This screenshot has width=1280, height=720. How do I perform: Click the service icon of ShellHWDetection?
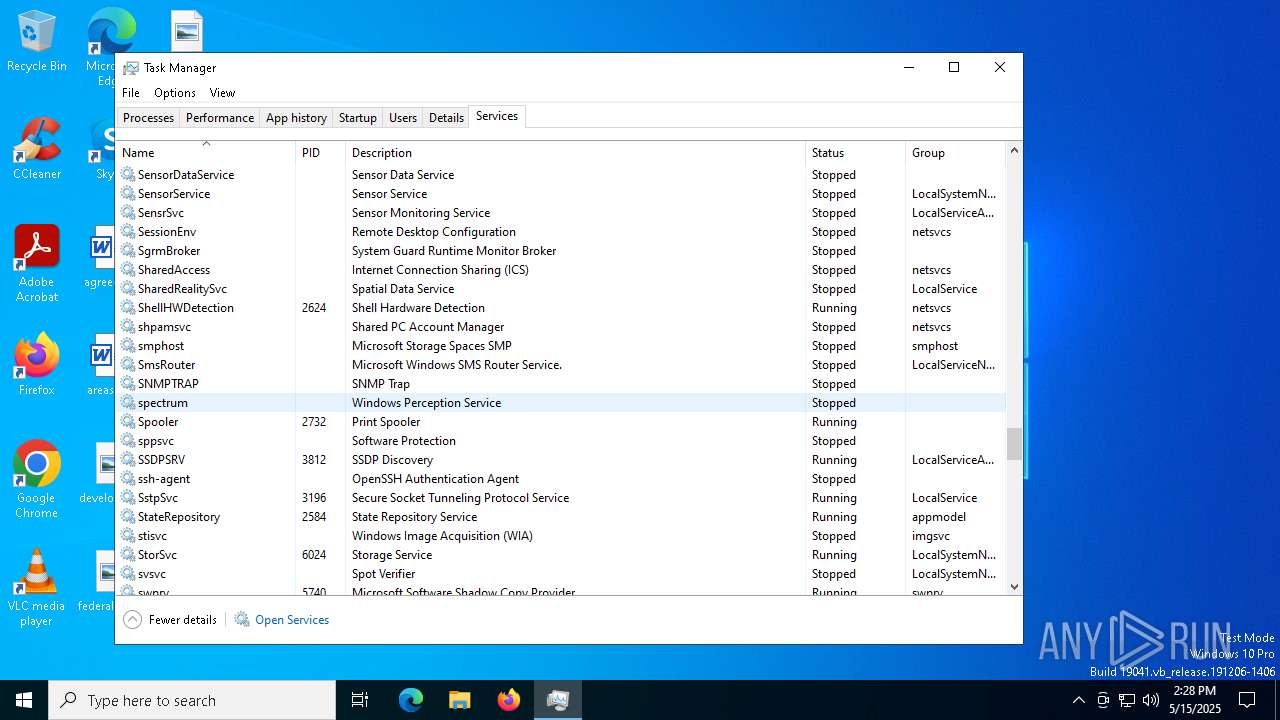tap(128, 307)
